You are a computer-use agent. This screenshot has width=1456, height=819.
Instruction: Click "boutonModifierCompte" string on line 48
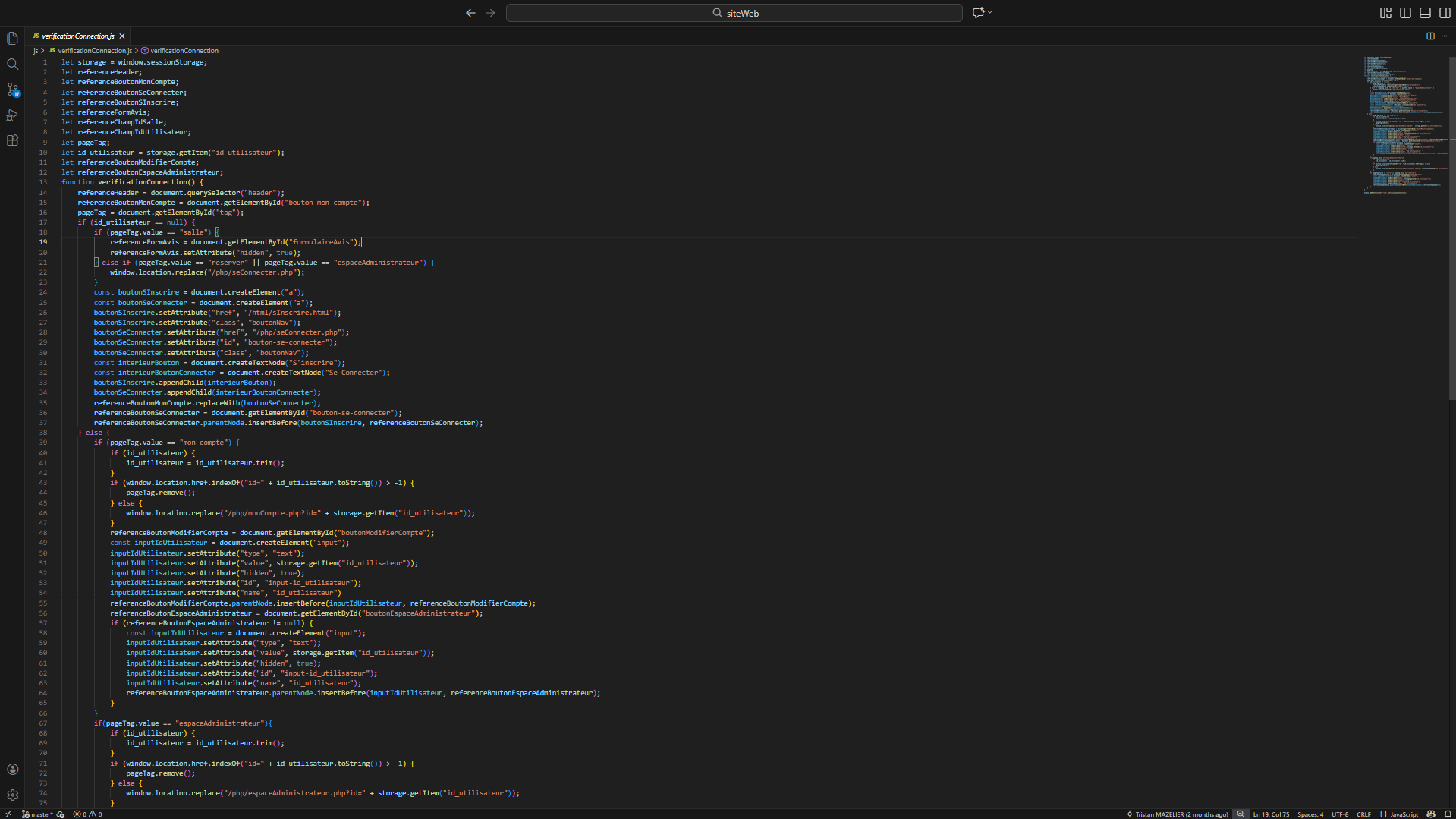pos(382,533)
